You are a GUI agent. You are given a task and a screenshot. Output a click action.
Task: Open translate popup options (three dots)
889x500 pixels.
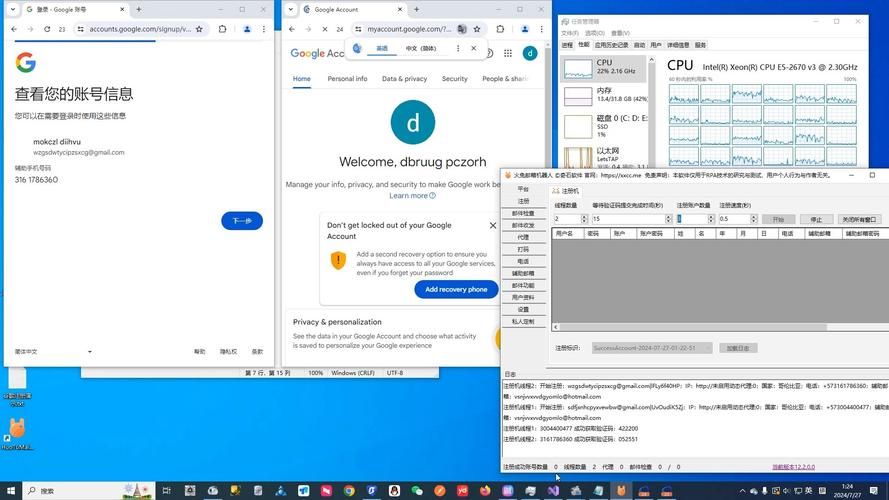pyautogui.click(x=458, y=48)
